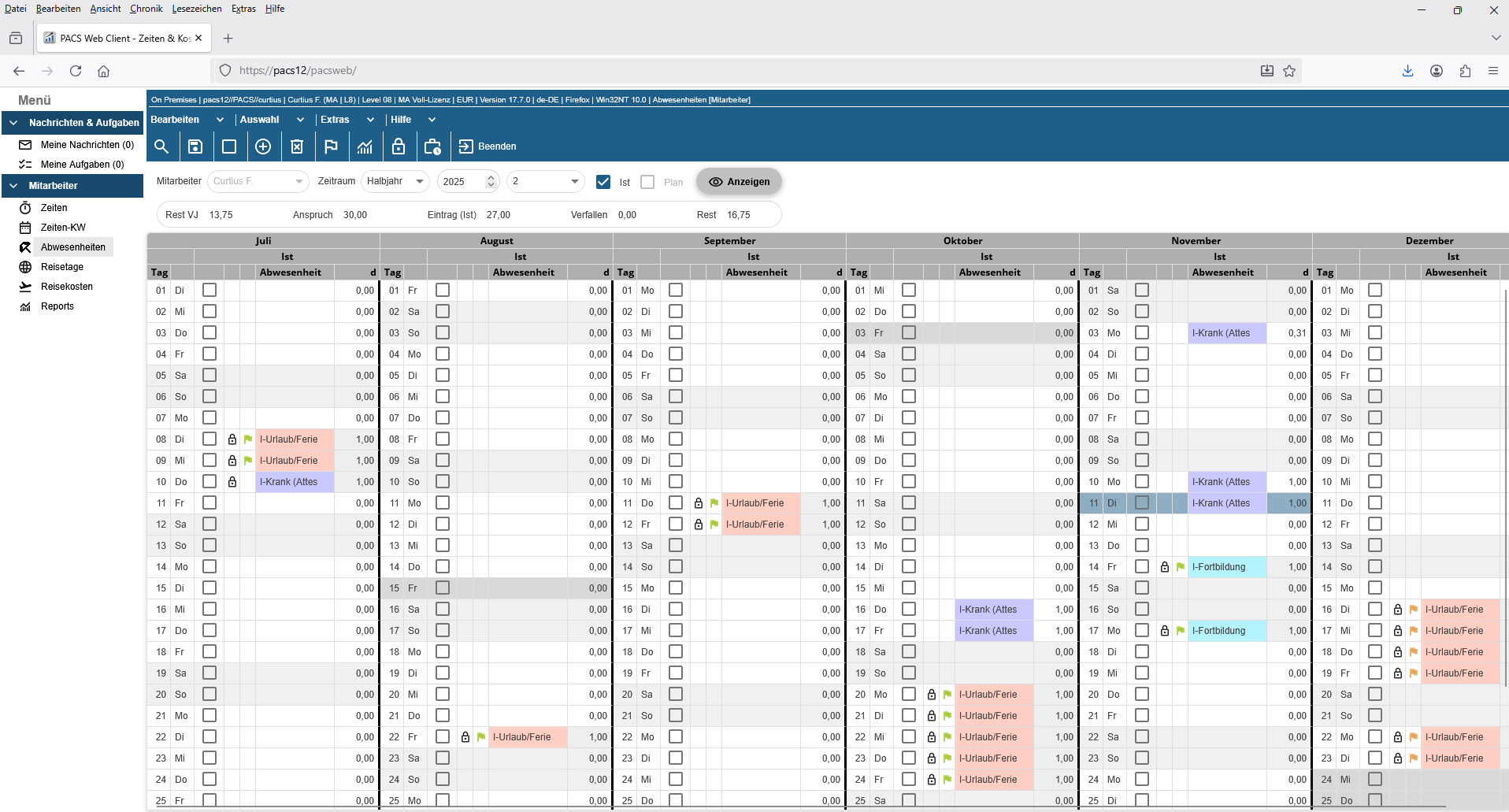This screenshot has height=812, width=1509.
Task: Open the Auswahl menu
Action: [x=271, y=120]
